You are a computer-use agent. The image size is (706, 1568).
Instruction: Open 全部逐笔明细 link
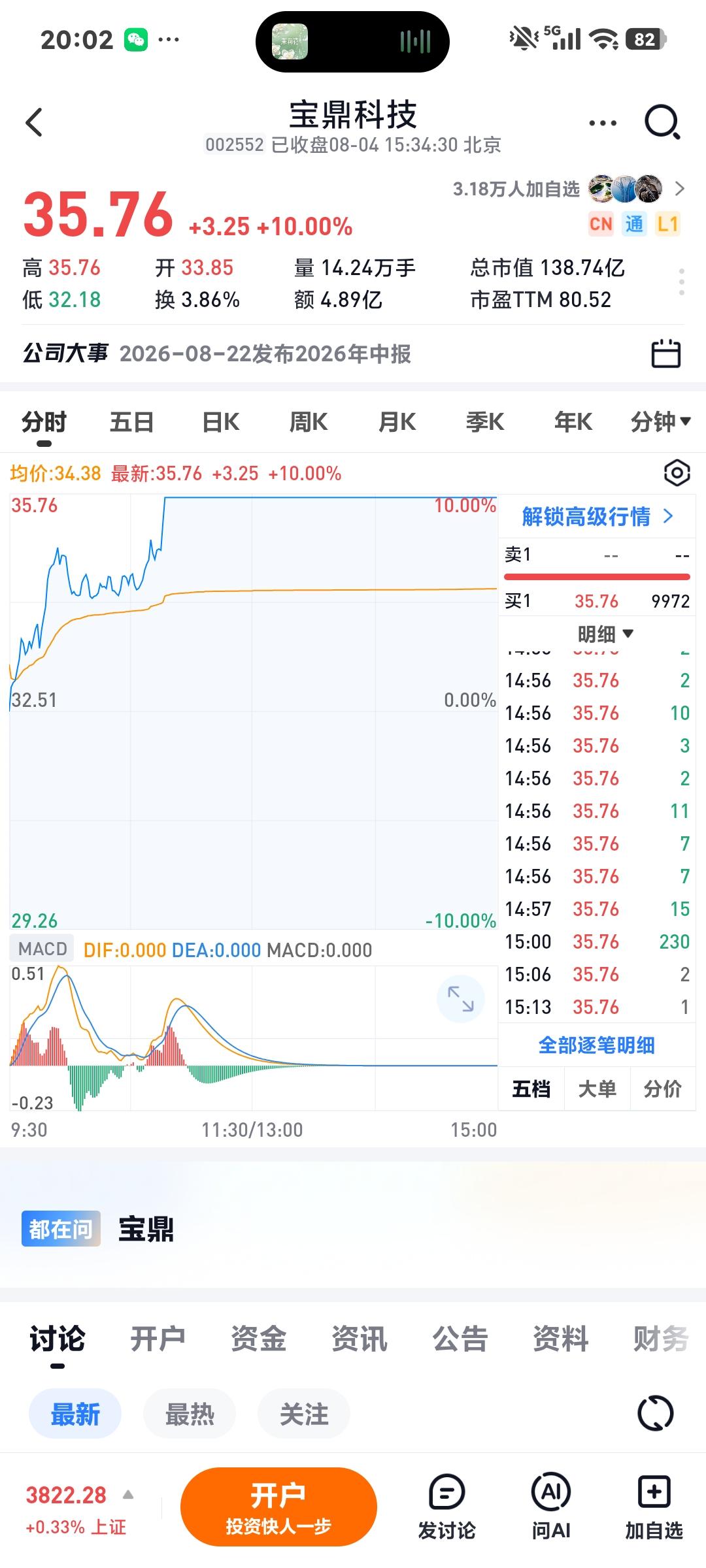tap(596, 1045)
